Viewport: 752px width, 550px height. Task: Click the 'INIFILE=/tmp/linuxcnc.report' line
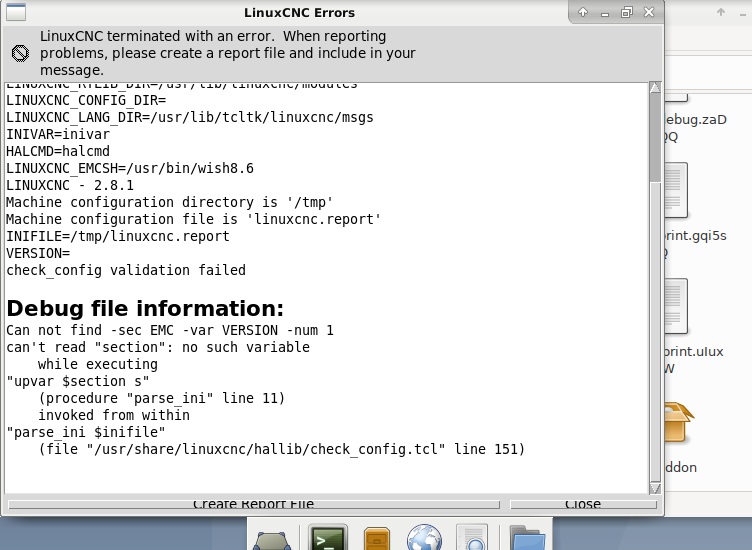pos(118,236)
